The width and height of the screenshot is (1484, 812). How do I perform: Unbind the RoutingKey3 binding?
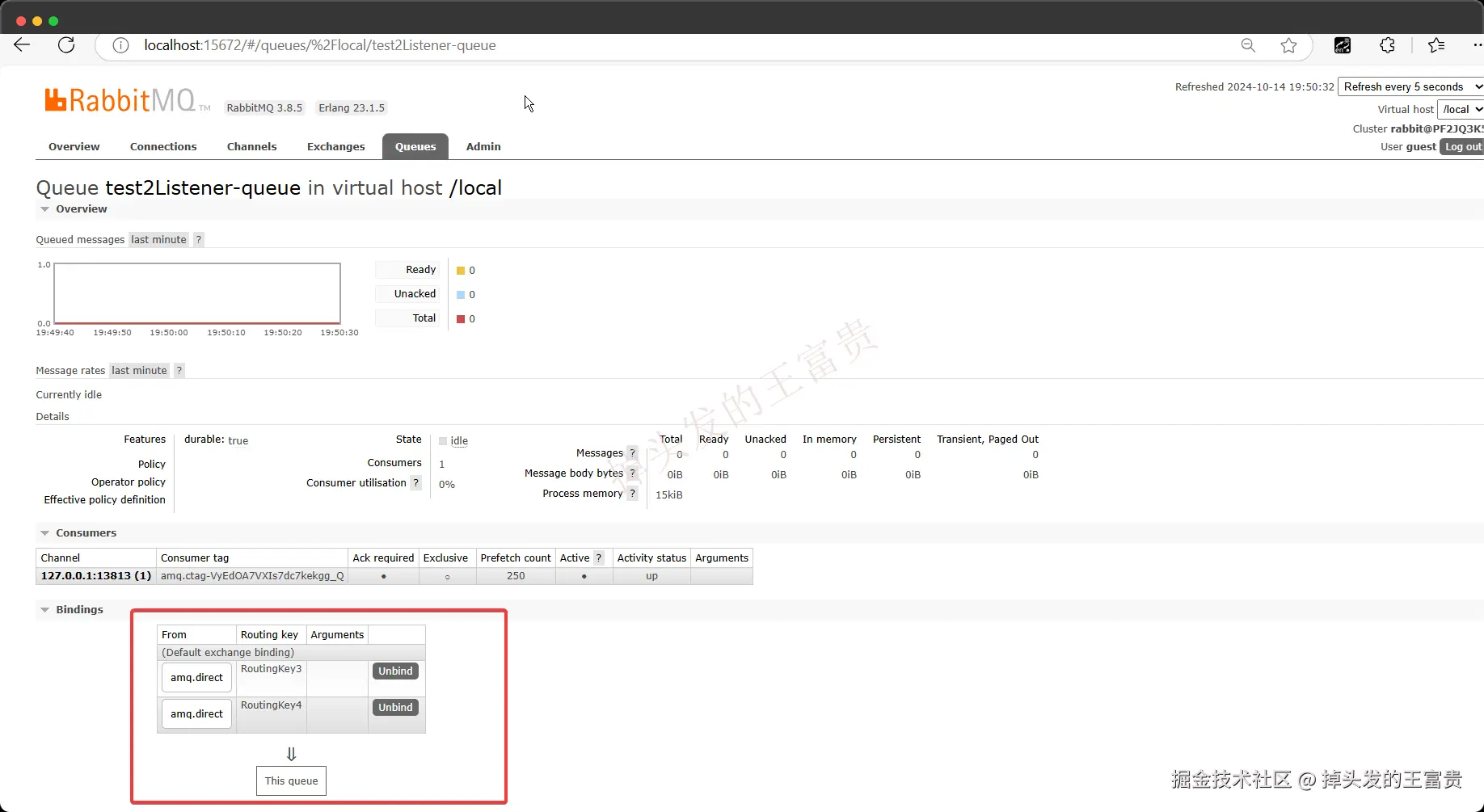click(395, 671)
